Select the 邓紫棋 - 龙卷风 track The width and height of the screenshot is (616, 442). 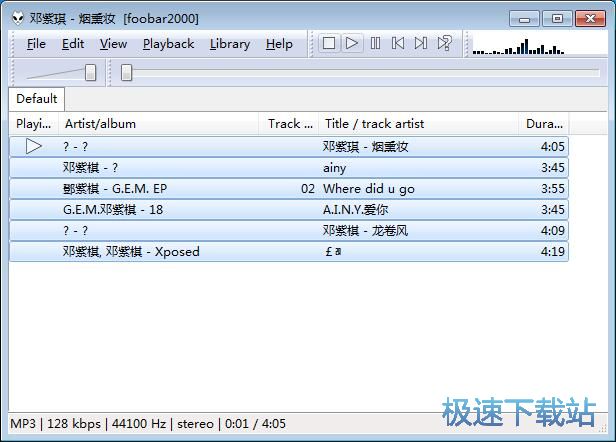(x=289, y=231)
